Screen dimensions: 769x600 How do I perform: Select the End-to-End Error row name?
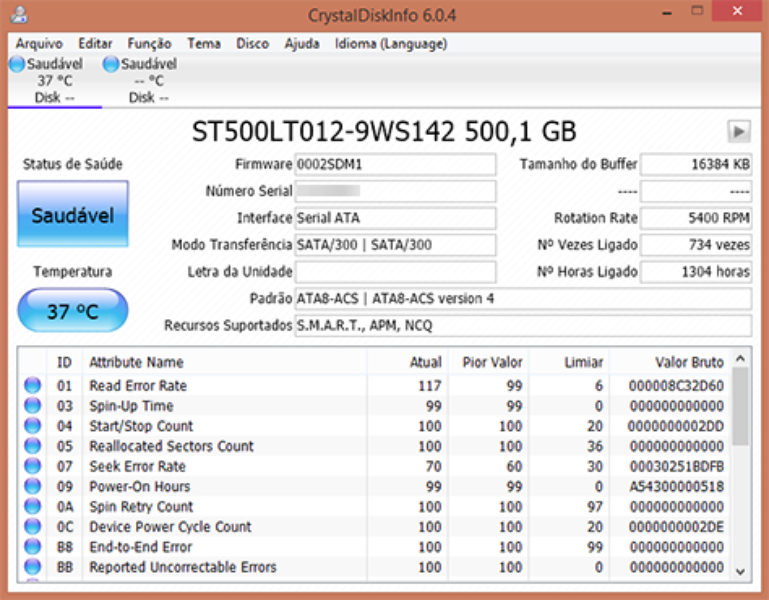point(140,547)
